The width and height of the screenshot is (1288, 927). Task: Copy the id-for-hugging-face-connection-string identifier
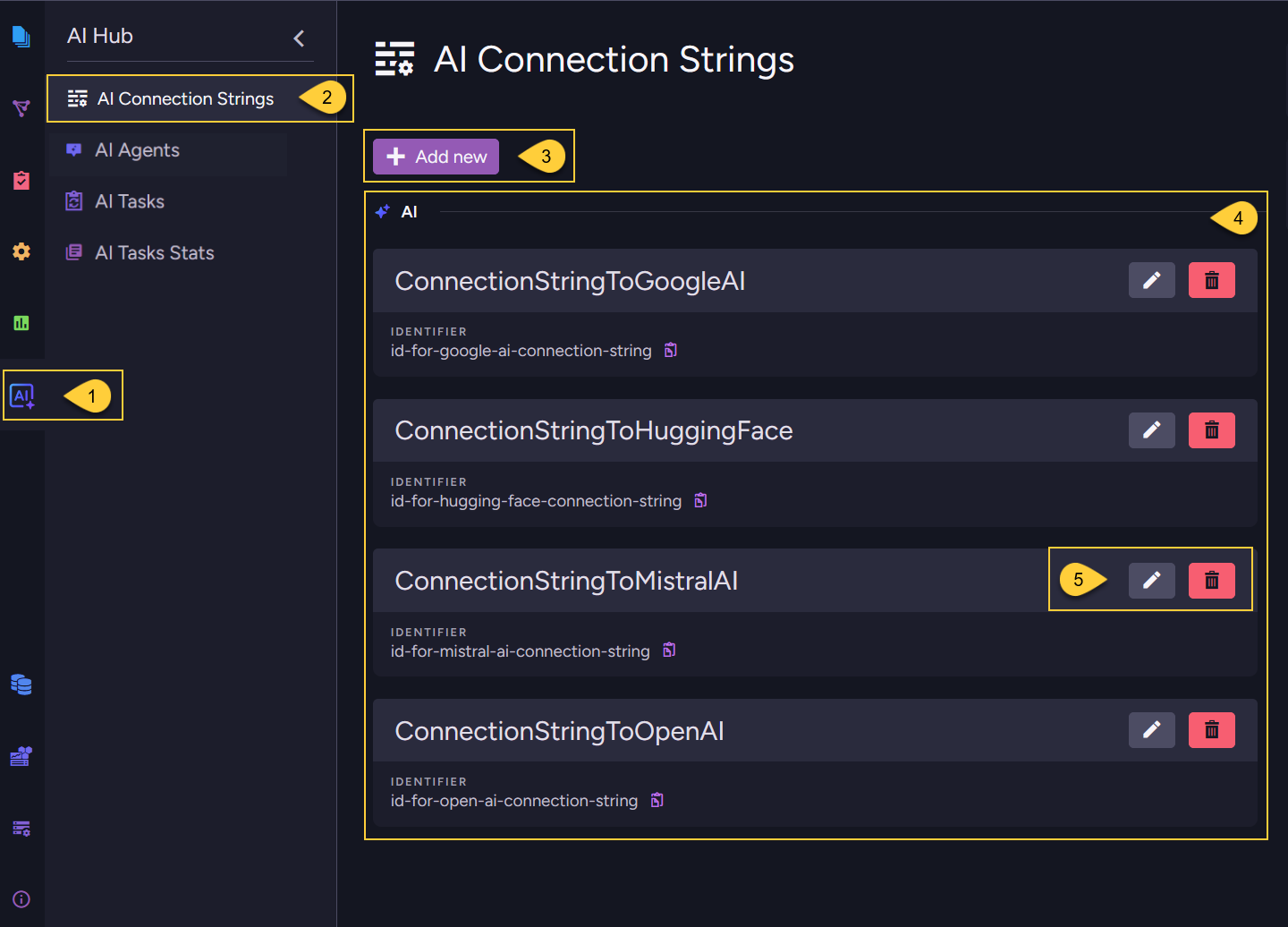699,500
